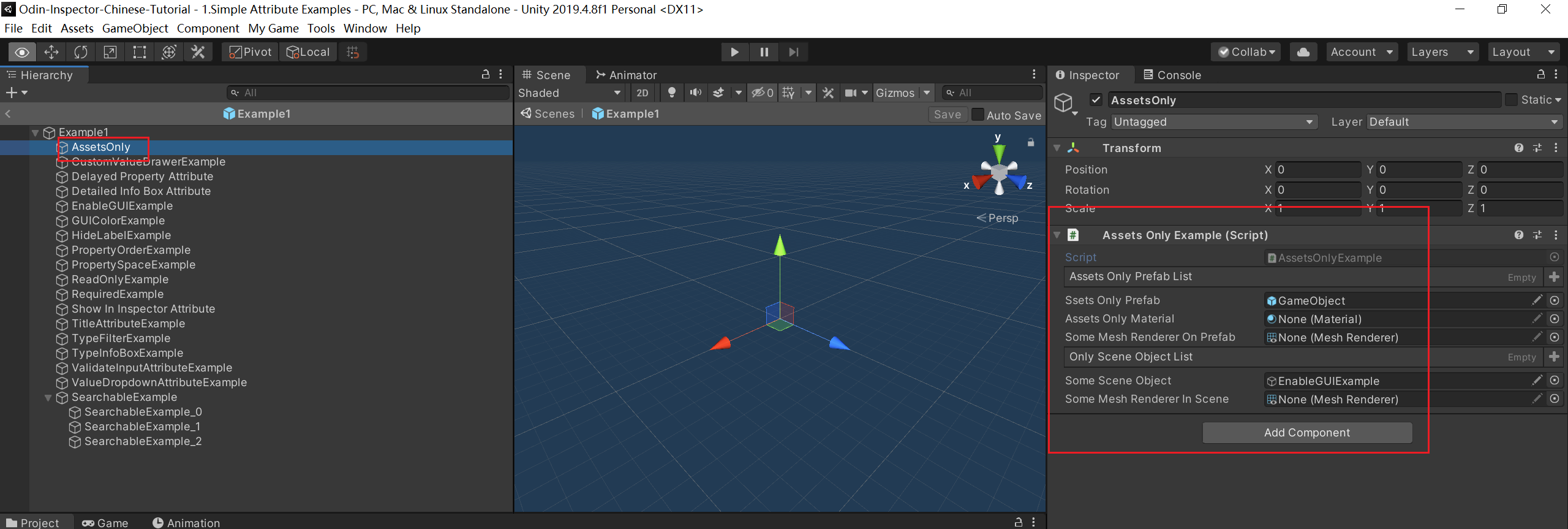Select the Move tool
The height and width of the screenshot is (529, 1568).
51,52
